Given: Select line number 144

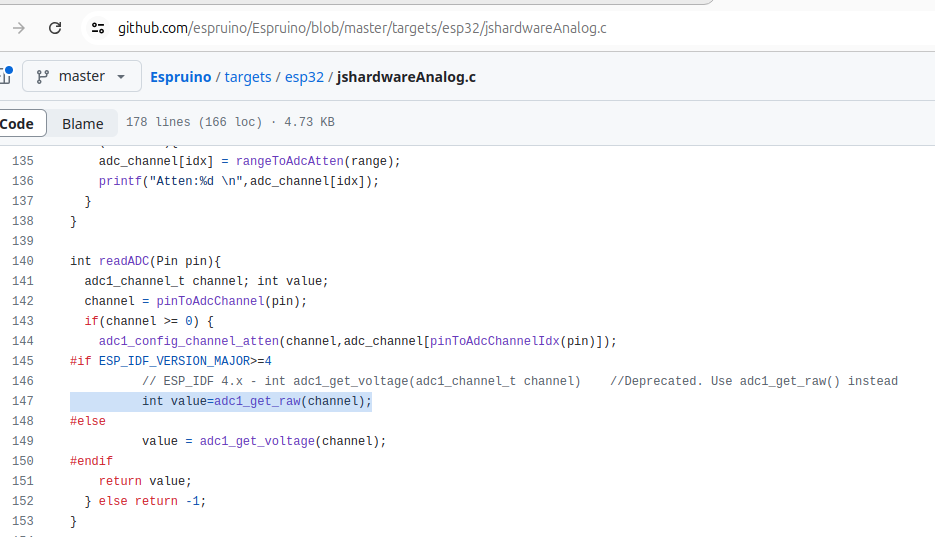Looking at the screenshot, I should pos(23,341).
